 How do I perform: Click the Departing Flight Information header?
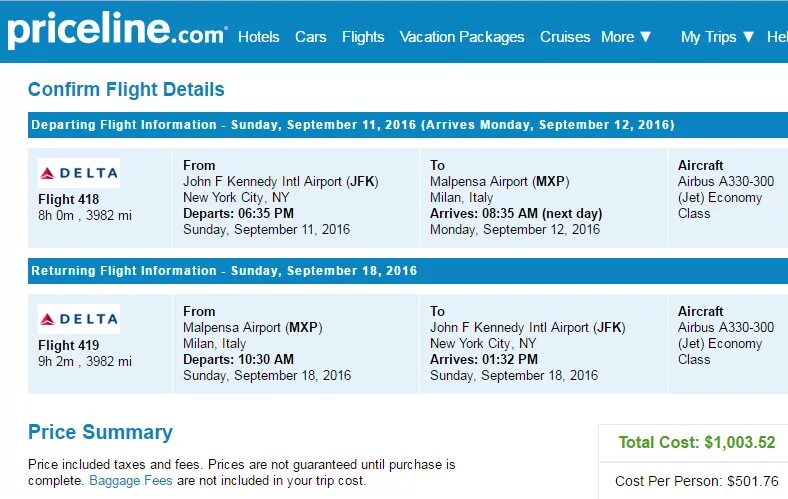coord(353,125)
